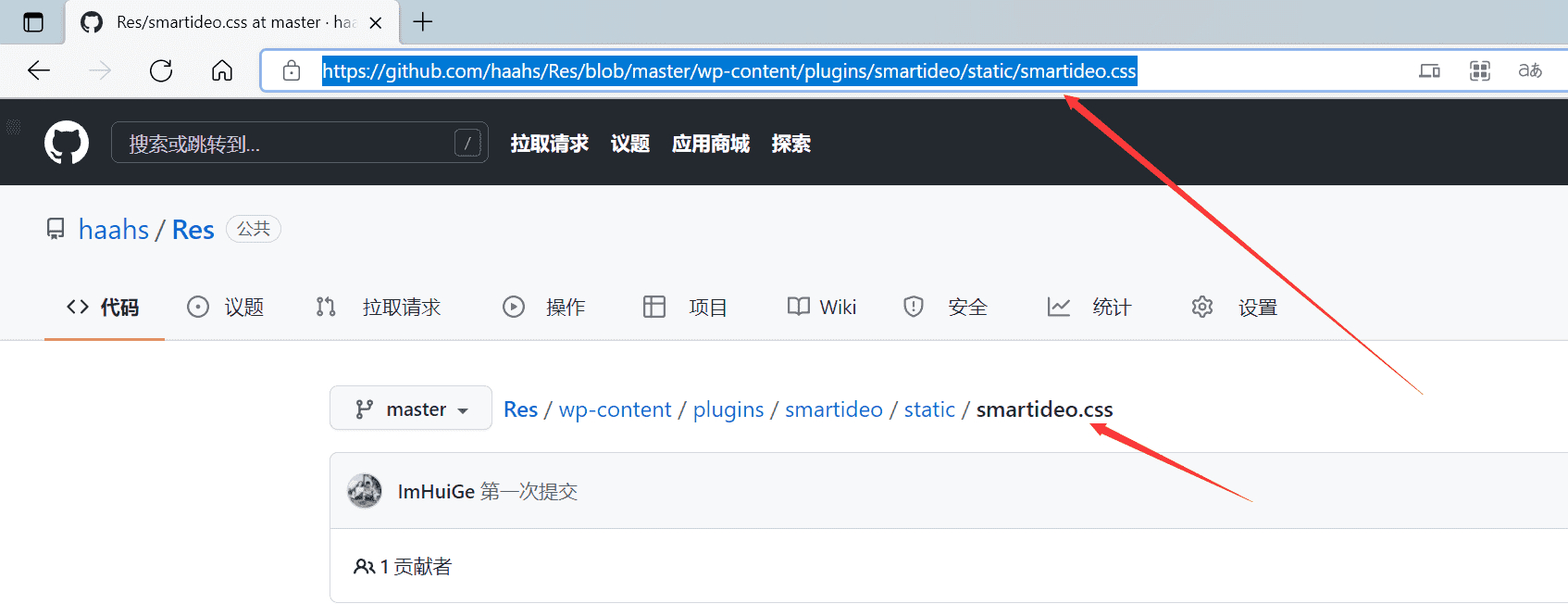Open the 设置 settings tab
The height and width of the screenshot is (604, 1568).
(1235, 308)
